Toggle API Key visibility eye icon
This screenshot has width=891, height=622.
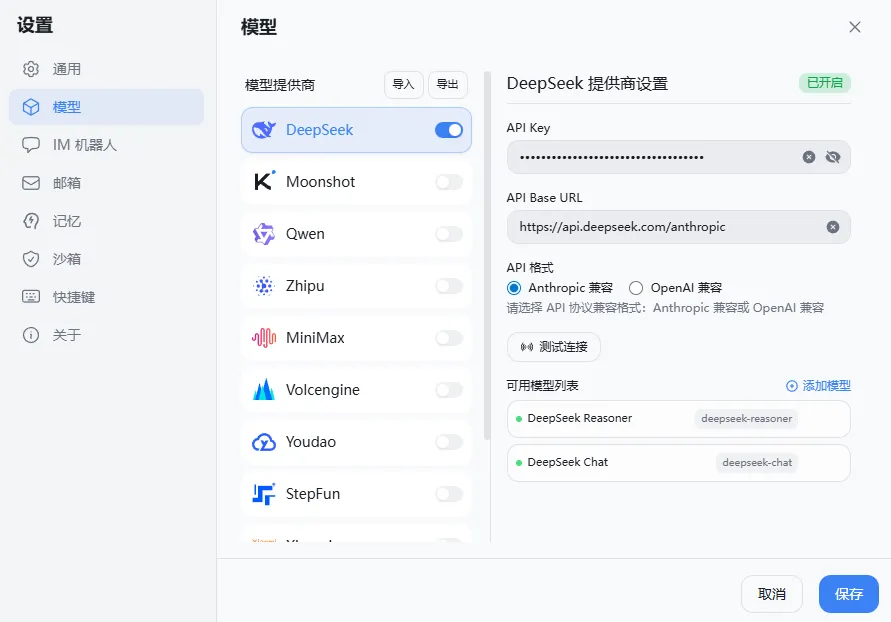coord(832,157)
